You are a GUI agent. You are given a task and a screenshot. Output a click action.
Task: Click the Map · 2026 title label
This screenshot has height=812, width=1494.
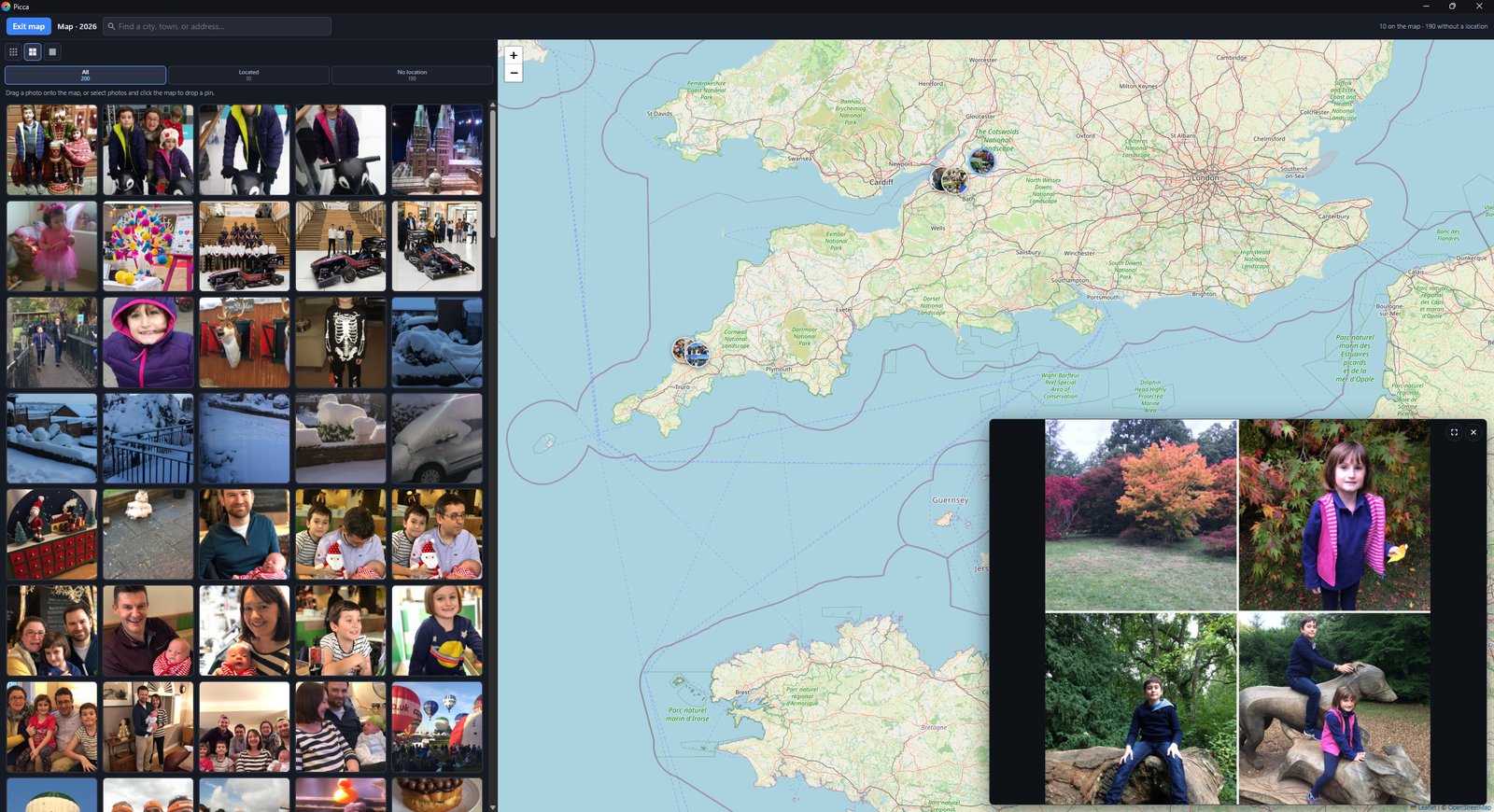[77, 26]
